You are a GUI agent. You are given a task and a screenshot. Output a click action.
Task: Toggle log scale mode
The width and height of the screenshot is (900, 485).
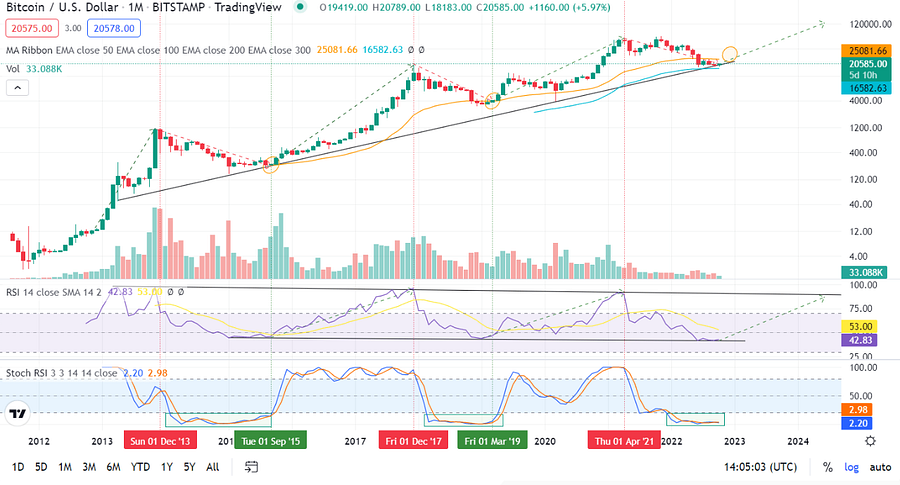[851, 467]
